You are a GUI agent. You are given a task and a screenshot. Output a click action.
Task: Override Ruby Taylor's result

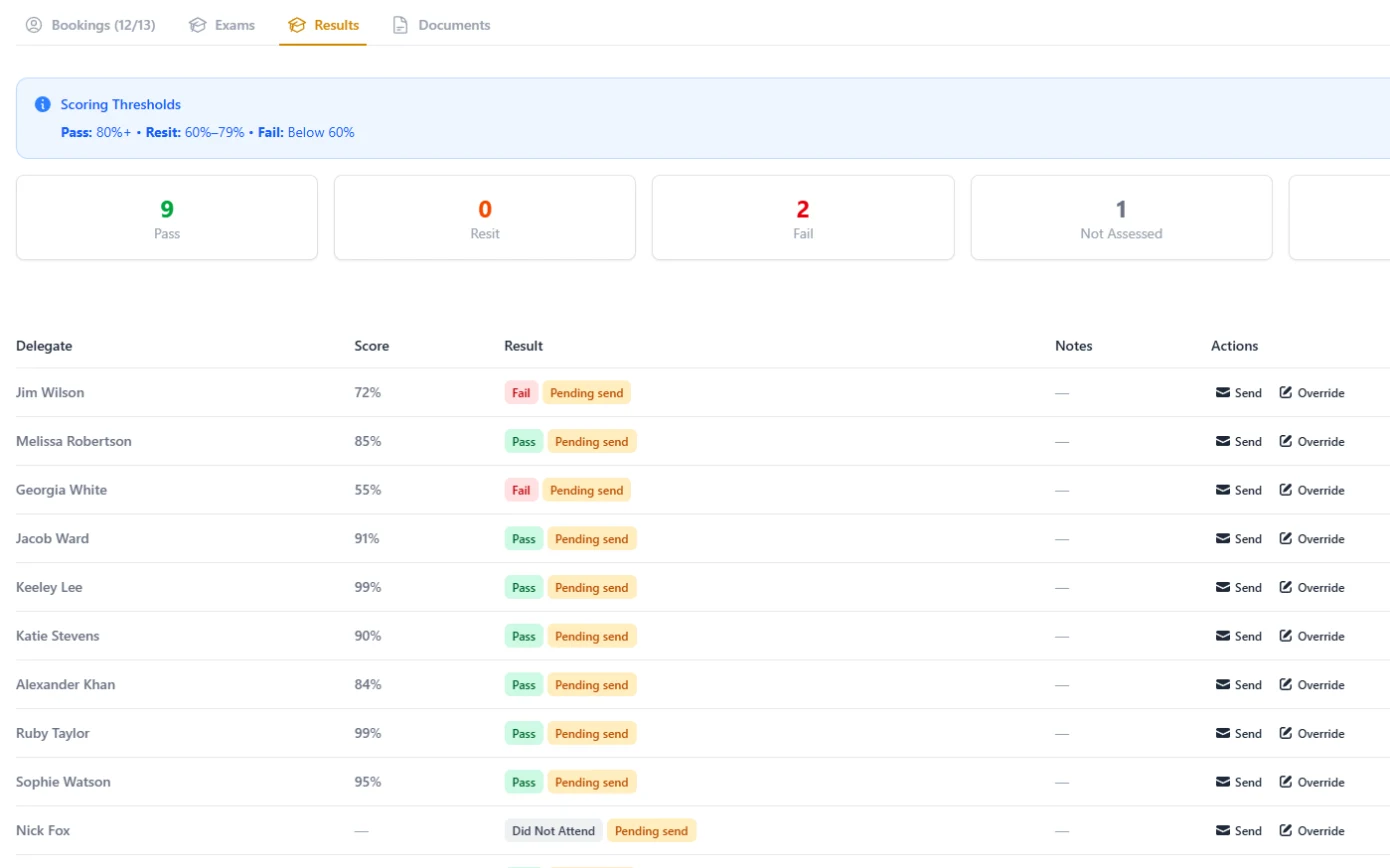[1312, 733]
